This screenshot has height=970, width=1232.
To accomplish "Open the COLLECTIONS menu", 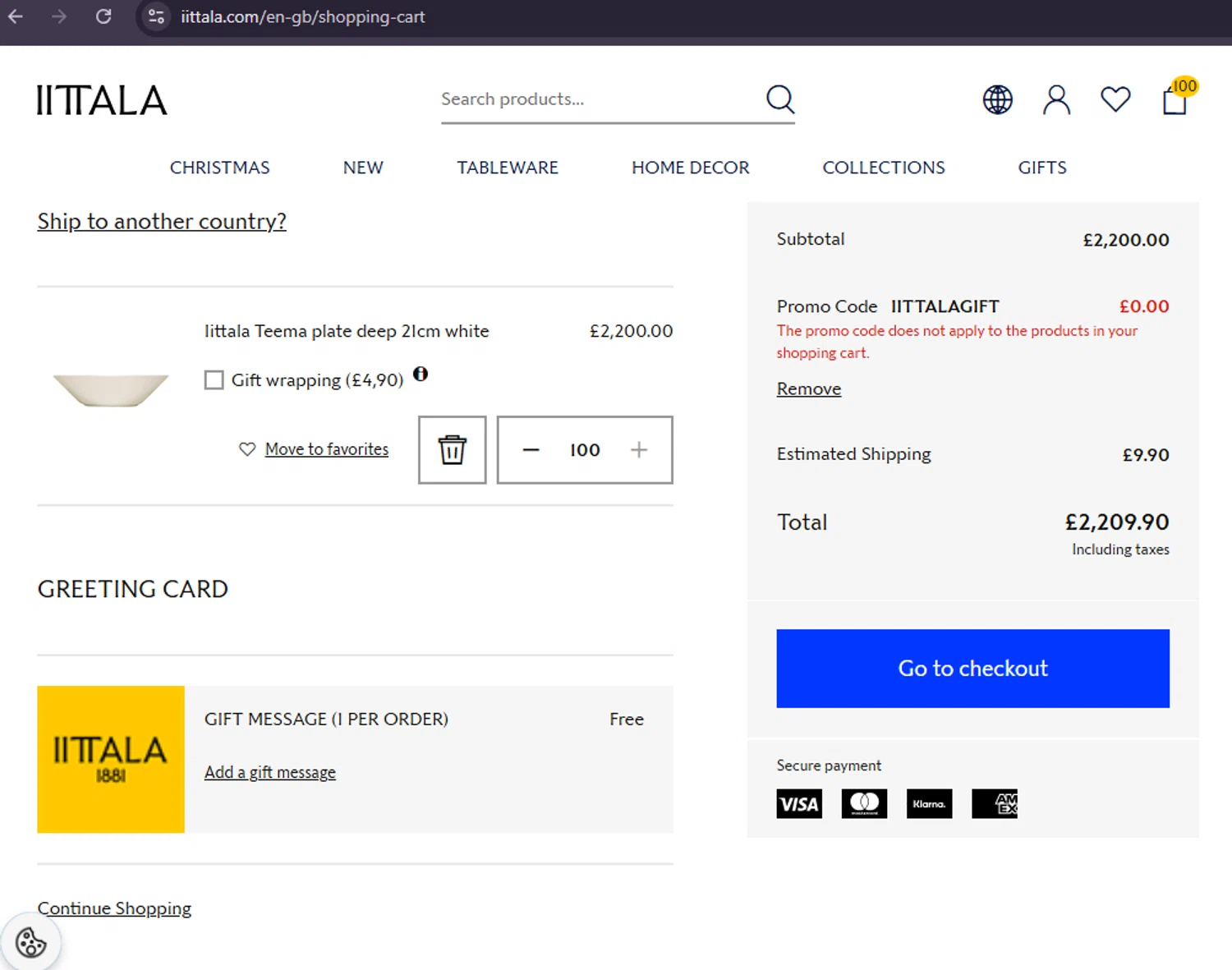I will pos(884,168).
